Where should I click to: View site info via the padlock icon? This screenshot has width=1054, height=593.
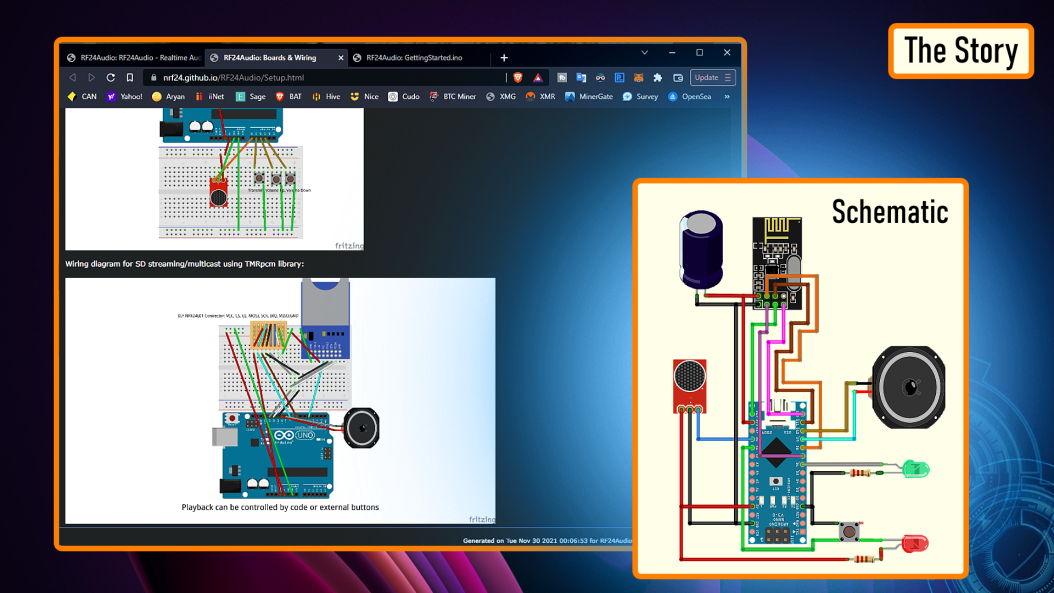(154, 77)
